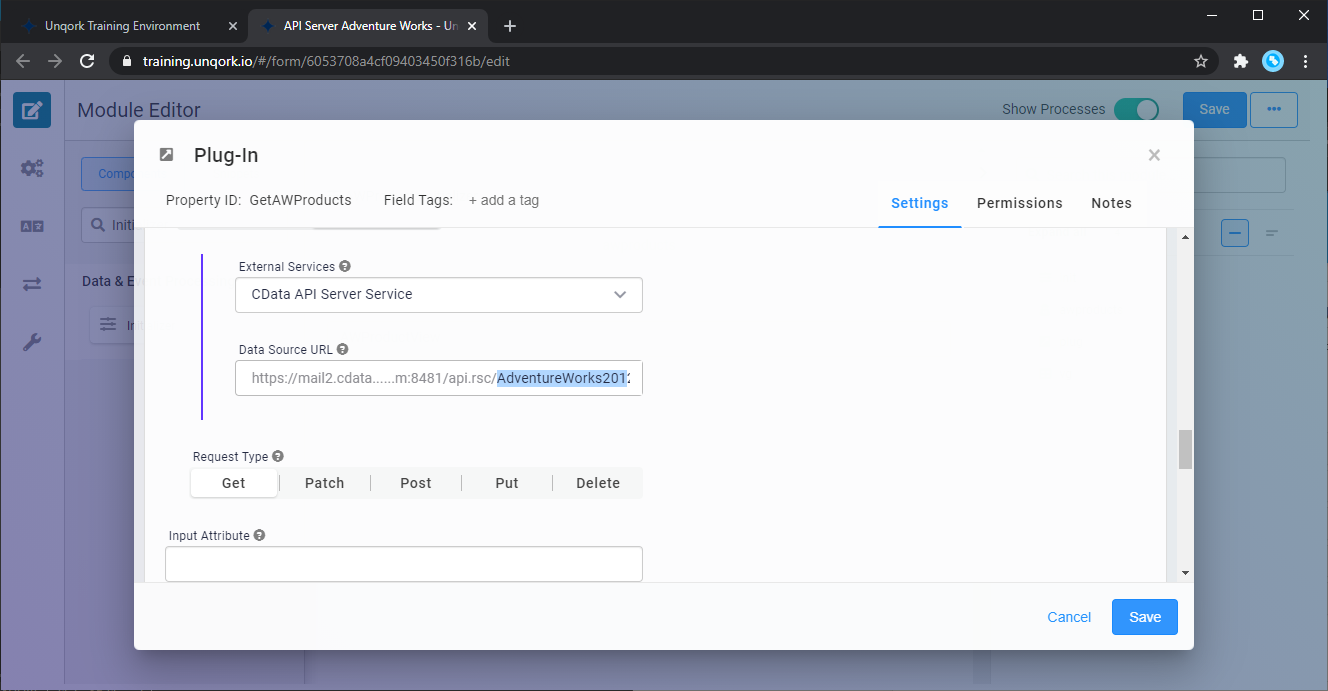Select the Post request type
1328x691 pixels.
click(415, 483)
